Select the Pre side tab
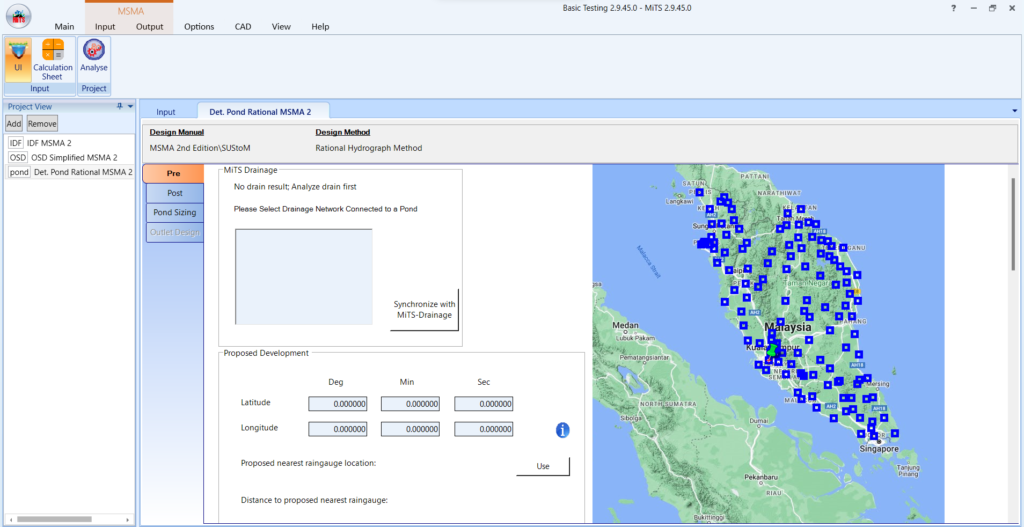The height and width of the screenshot is (527, 1024). pos(174,174)
